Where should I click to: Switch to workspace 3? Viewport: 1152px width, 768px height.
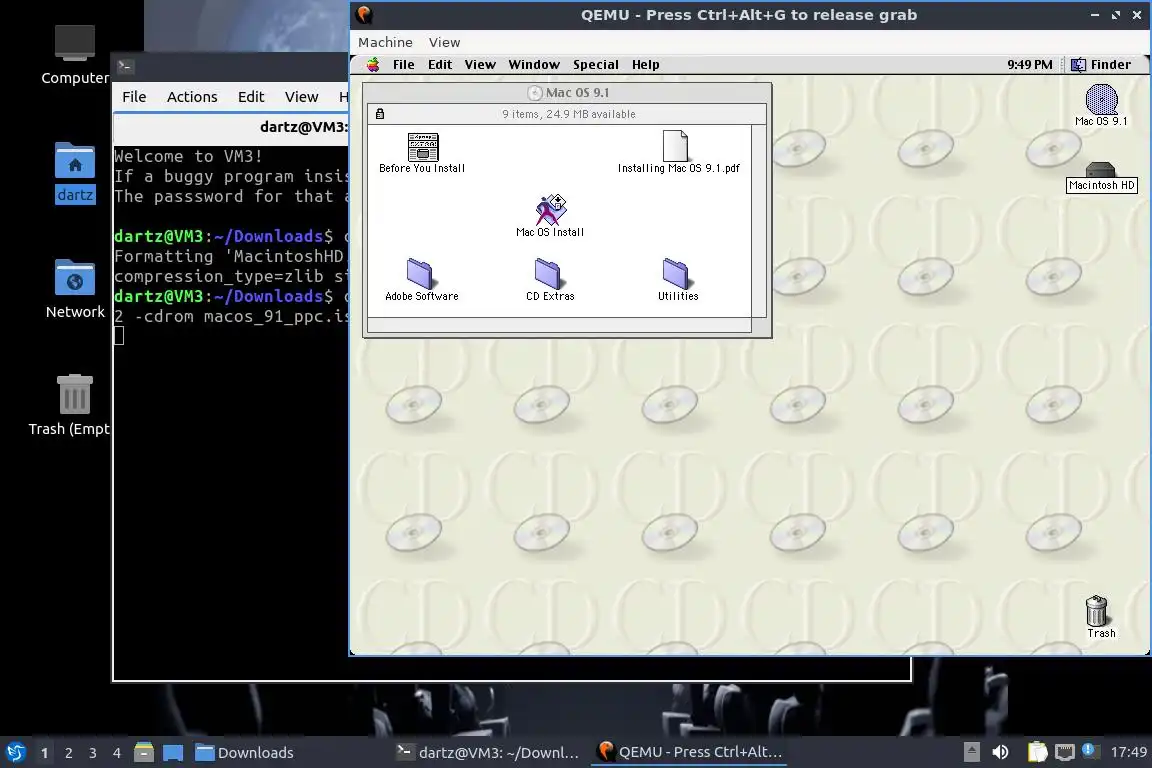pos(93,753)
